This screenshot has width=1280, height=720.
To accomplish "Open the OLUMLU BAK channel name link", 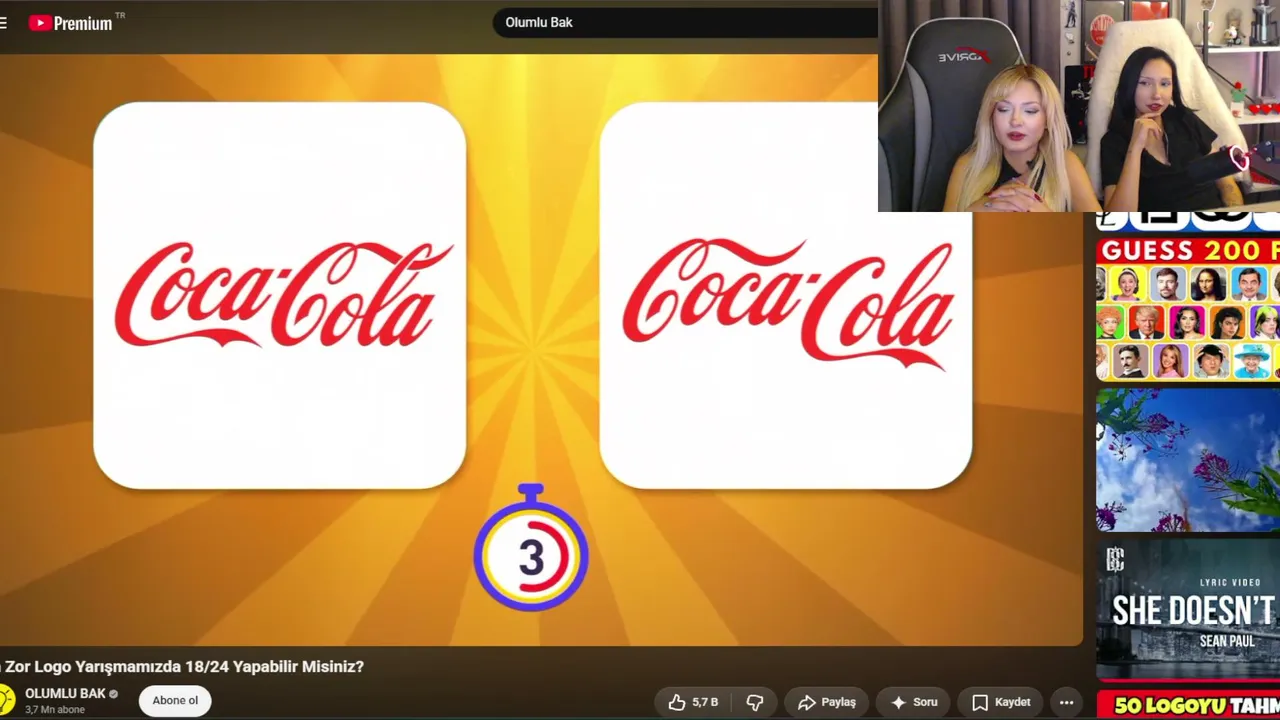I will (65, 693).
